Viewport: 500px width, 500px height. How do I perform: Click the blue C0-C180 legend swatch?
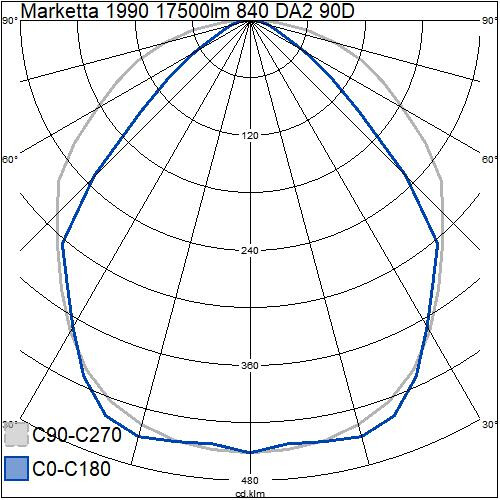pyautogui.click(x=16, y=468)
